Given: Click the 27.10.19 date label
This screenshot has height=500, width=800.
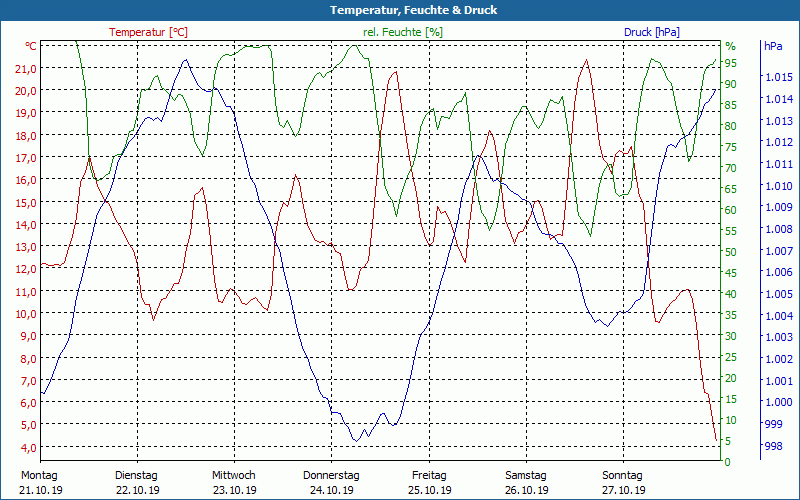Looking at the screenshot, I should tap(623, 490).
